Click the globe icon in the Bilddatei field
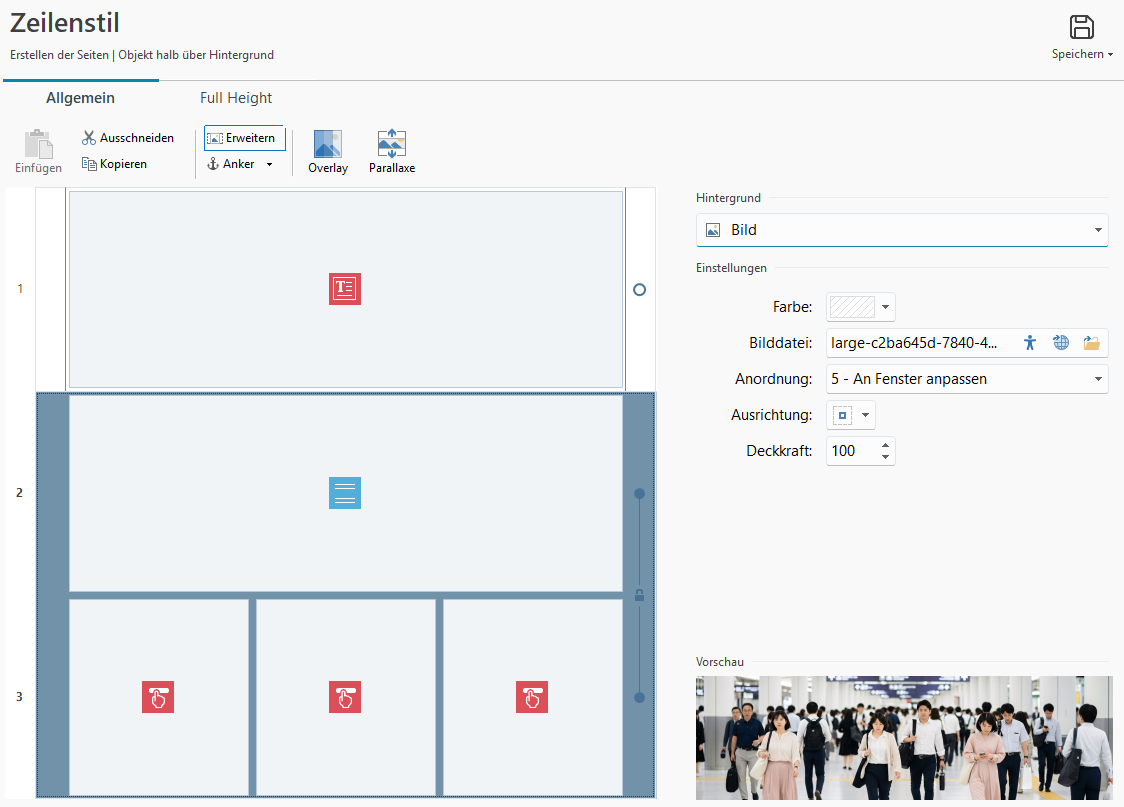 [1061, 343]
